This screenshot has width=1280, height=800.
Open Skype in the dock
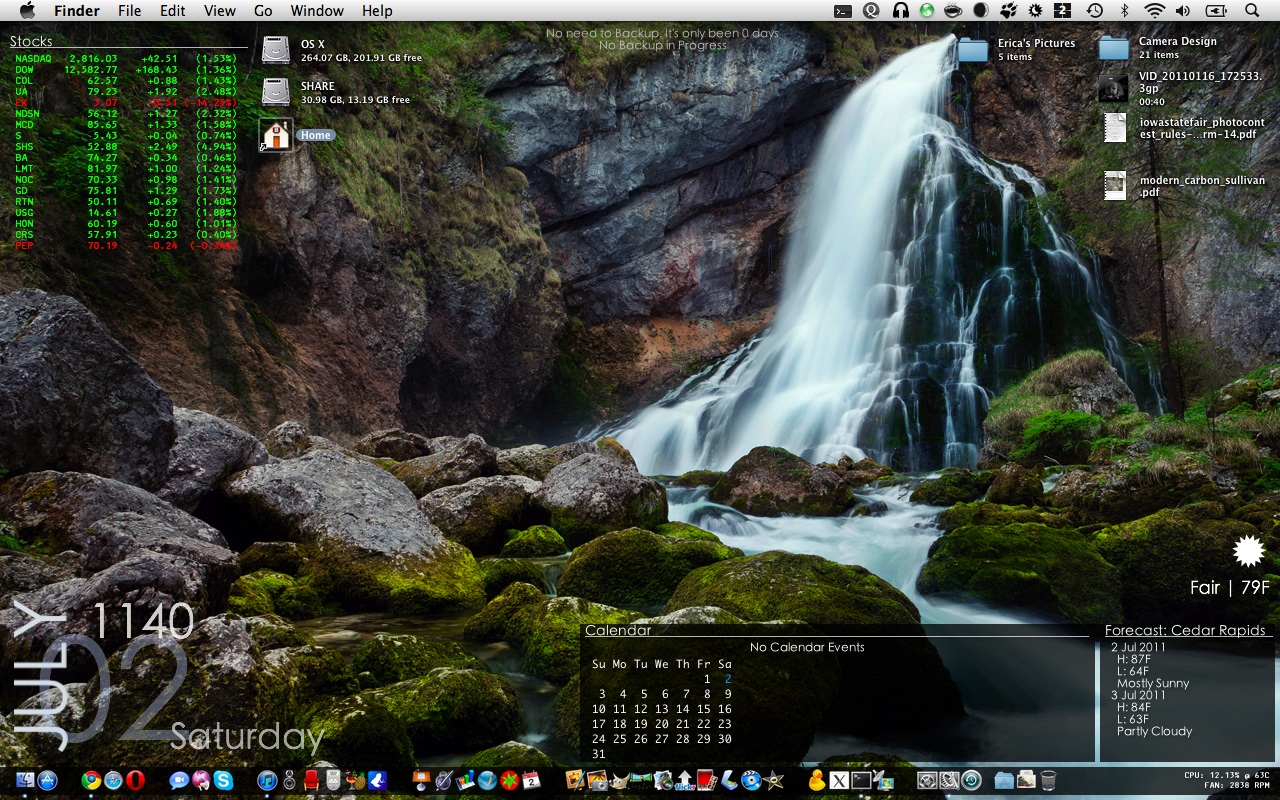click(223, 781)
